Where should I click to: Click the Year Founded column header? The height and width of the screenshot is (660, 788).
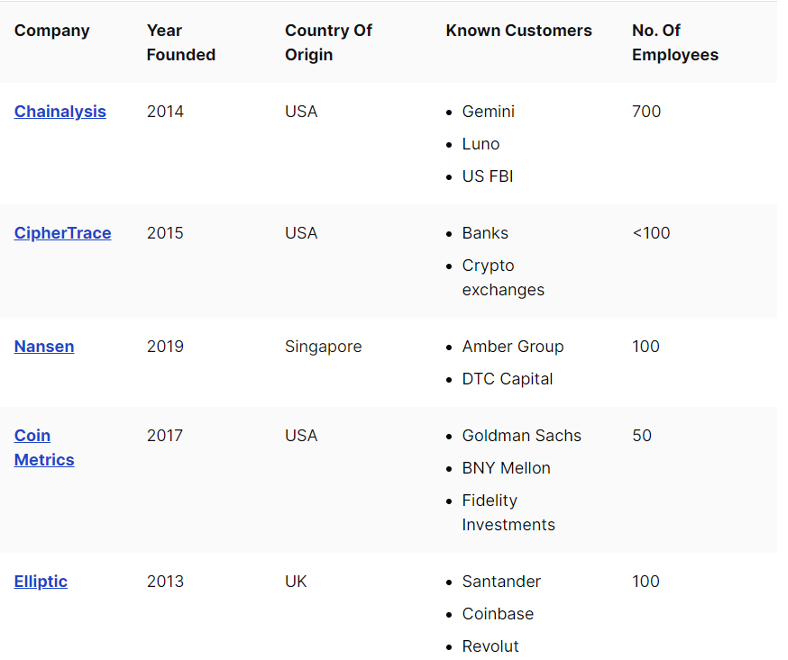(x=181, y=42)
